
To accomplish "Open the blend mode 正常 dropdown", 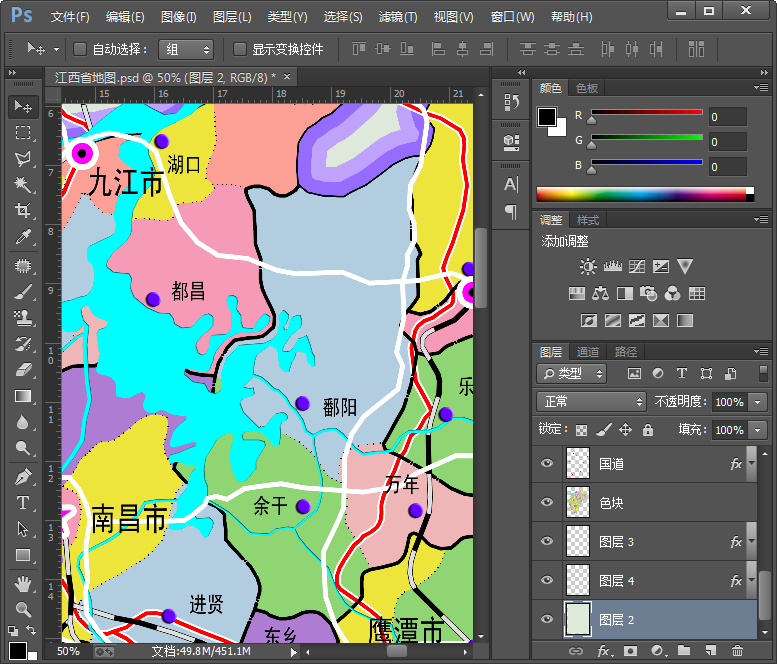I will point(592,401).
